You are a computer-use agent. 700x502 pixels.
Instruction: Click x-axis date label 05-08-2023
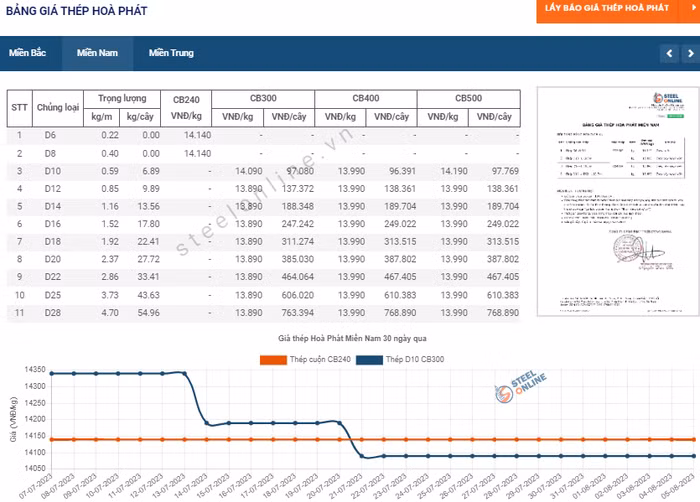pos(678,486)
